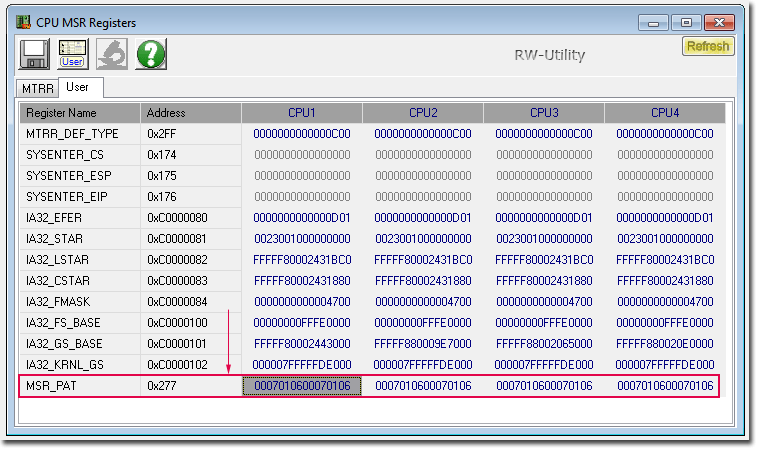Click the CPU4 column header
757x449 pixels.
(x=665, y=113)
